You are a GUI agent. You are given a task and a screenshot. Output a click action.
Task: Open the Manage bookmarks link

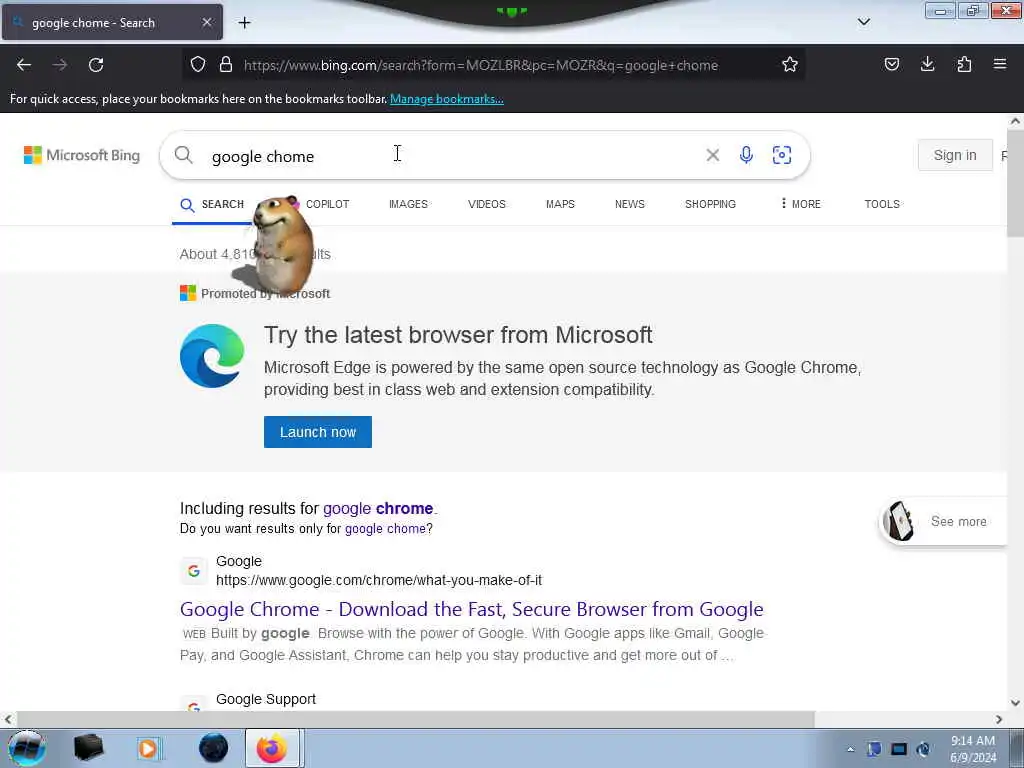pyautogui.click(x=447, y=99)
